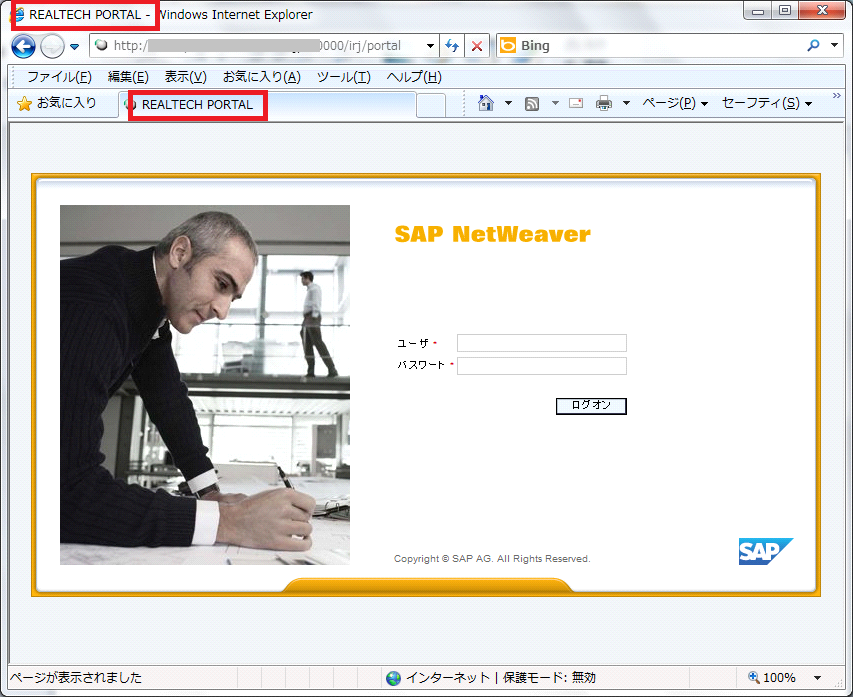Click the お気に入り favorites star button
853x697 pixels.
(57, 103)
